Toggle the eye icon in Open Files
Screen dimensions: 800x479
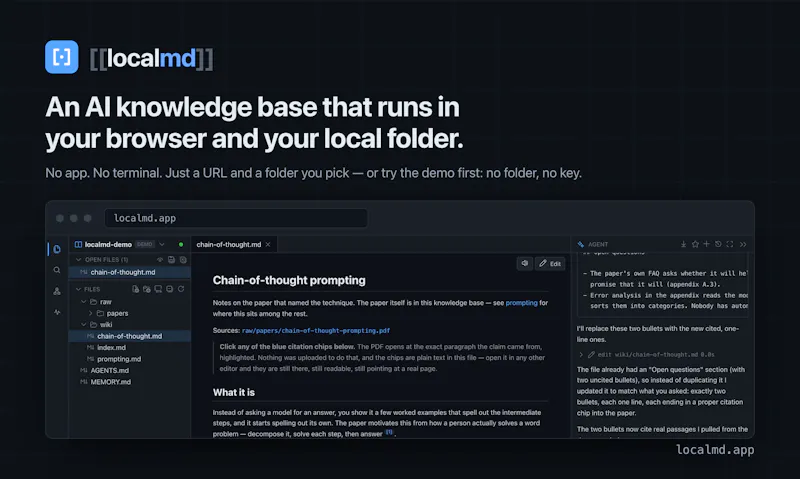160,260
